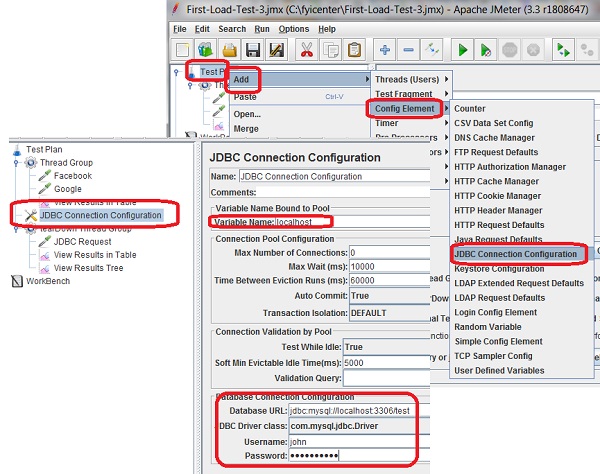Click the New test plan toolbar icon
600x474 pixels.
tap(183, 50)
